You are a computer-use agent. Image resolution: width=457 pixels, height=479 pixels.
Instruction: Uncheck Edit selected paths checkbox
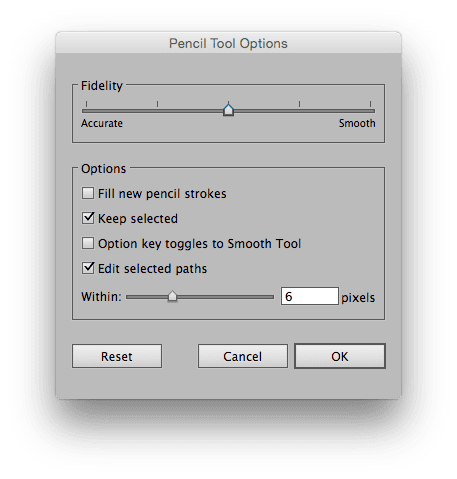click(88, 268)
